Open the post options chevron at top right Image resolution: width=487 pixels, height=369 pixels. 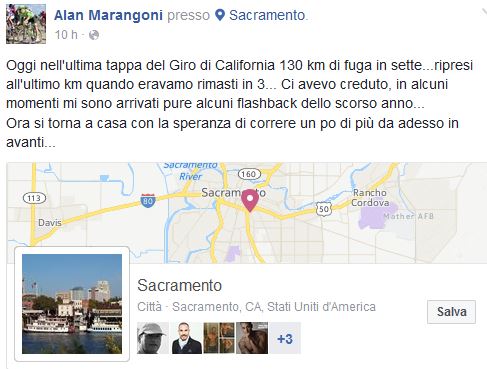[x=484, y=13]
